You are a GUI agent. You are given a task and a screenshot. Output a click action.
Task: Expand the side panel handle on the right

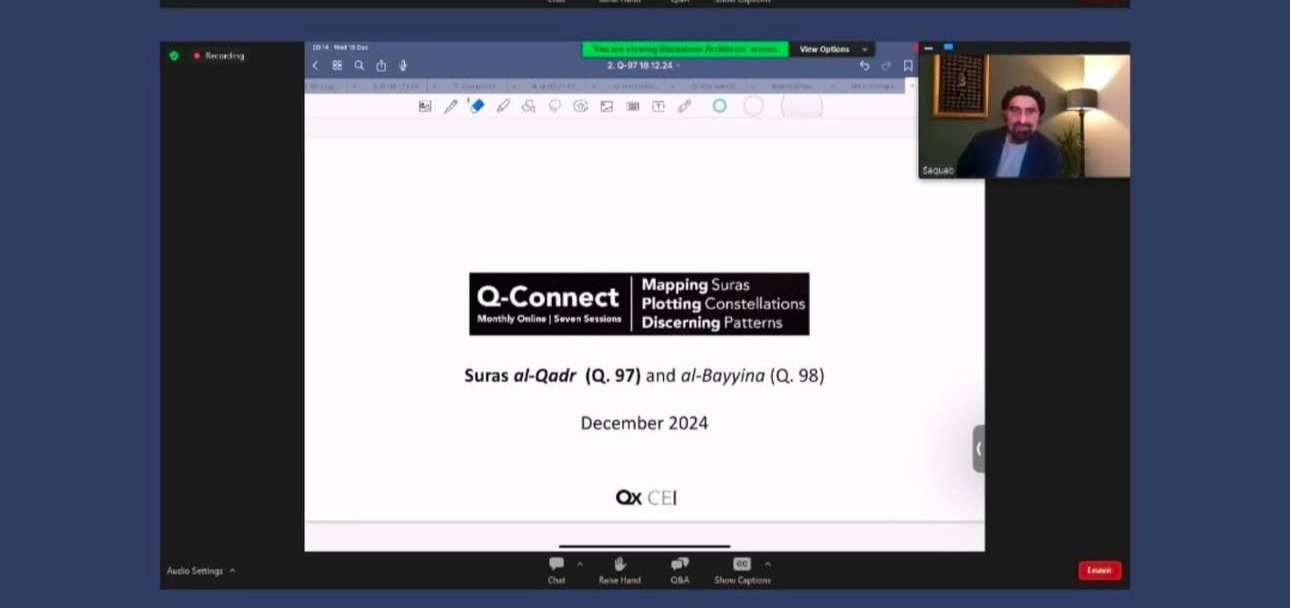[979, 449]
